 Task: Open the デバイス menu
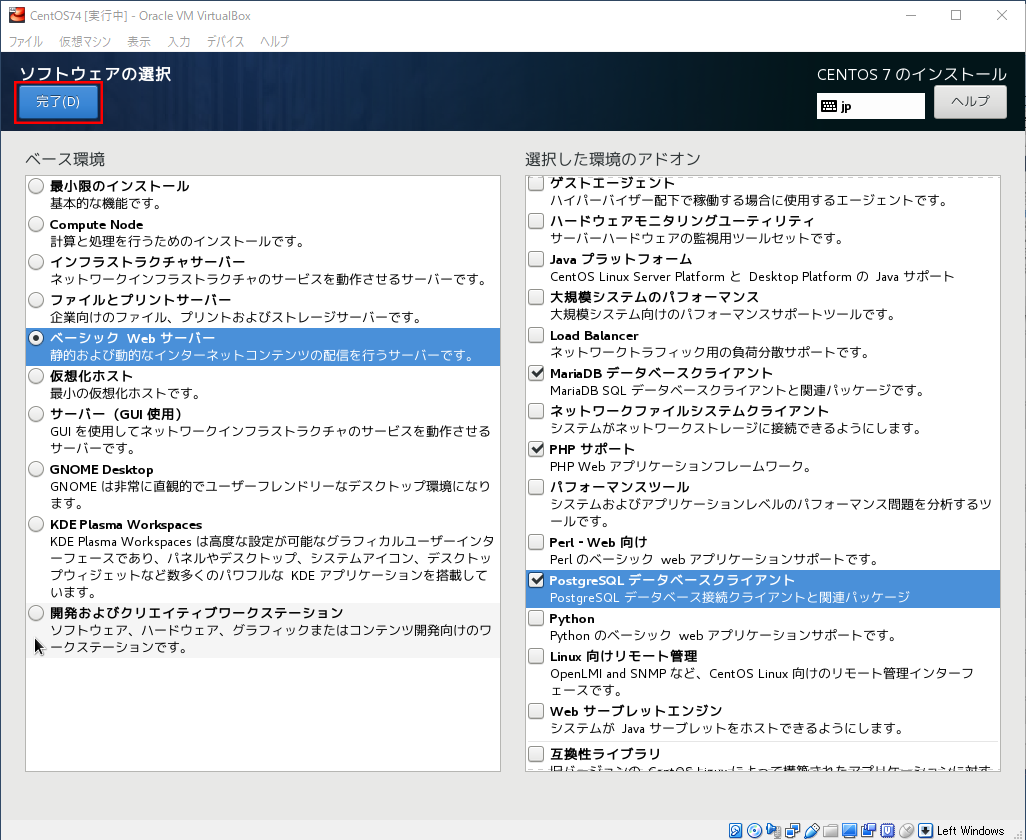click(x=225, y=41)
